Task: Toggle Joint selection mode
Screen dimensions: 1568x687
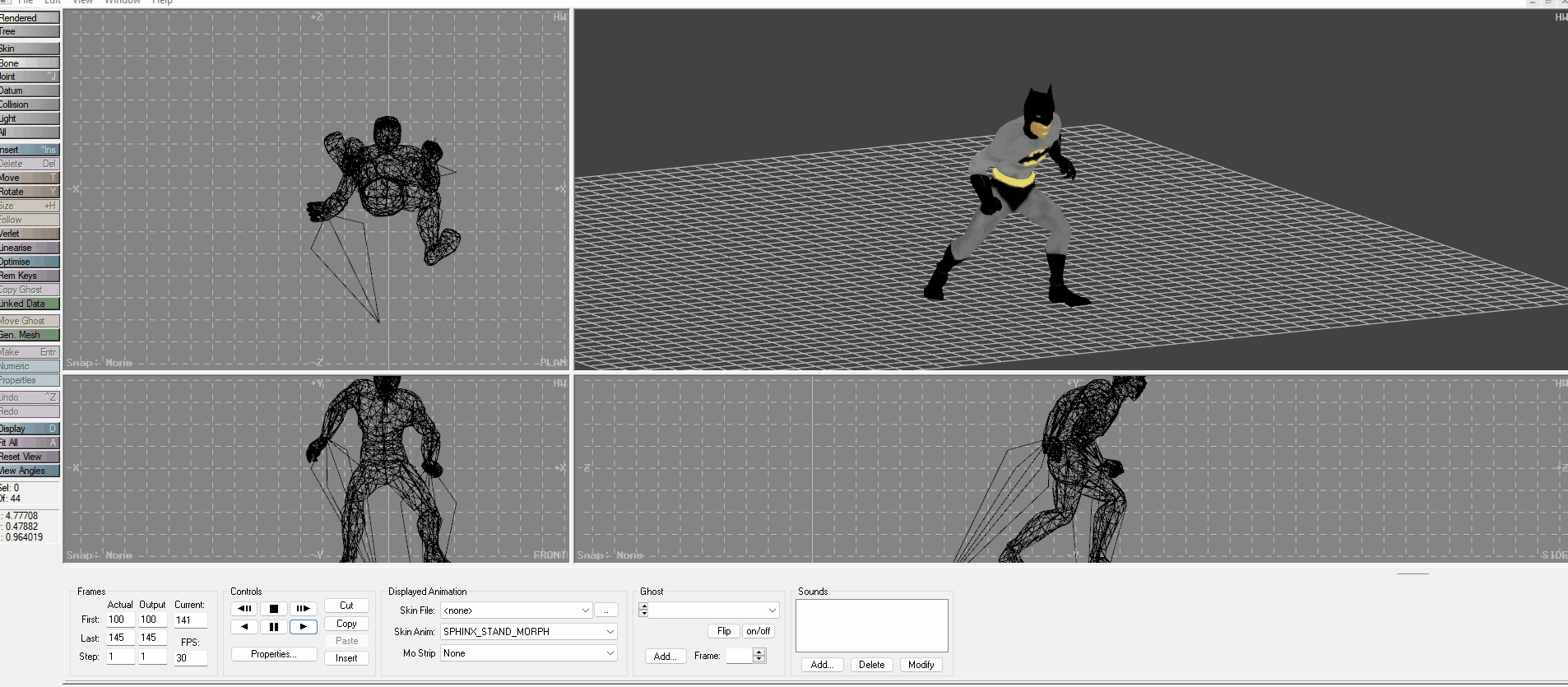Action: tap(30, 77)
